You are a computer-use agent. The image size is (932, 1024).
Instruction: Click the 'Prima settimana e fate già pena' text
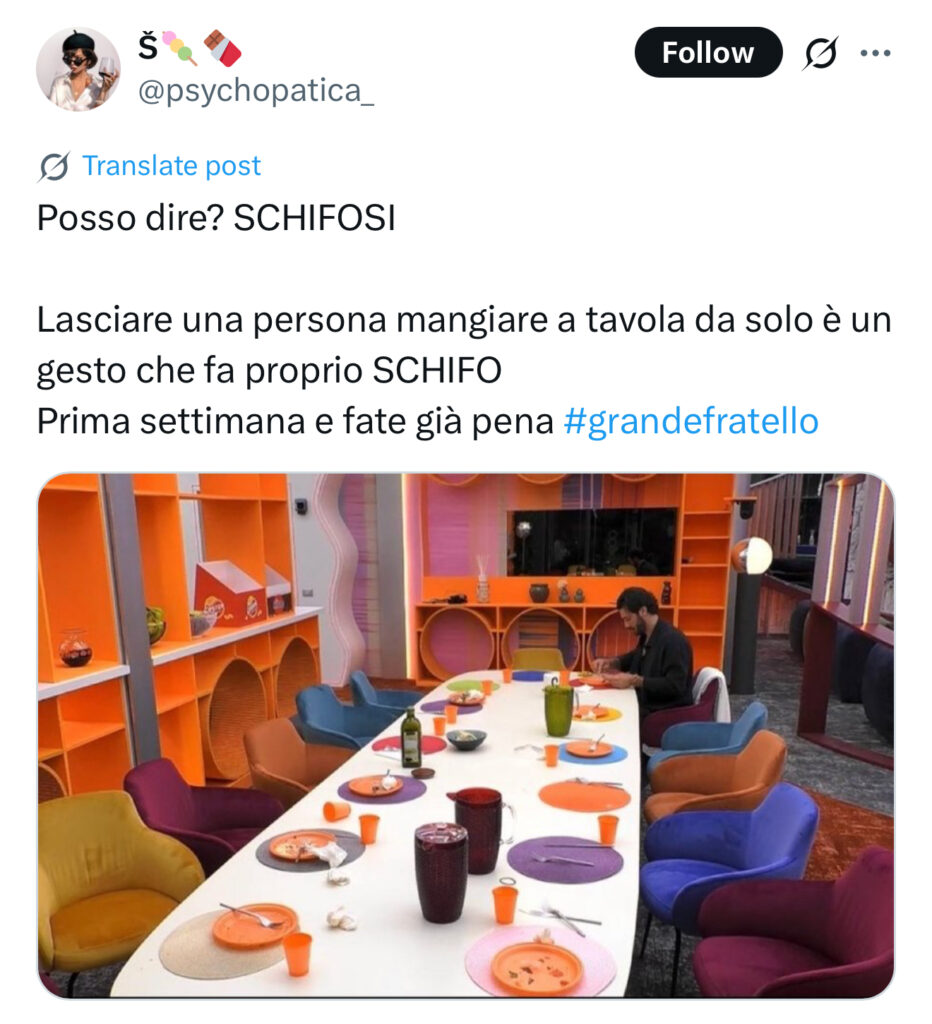[295, 421]
